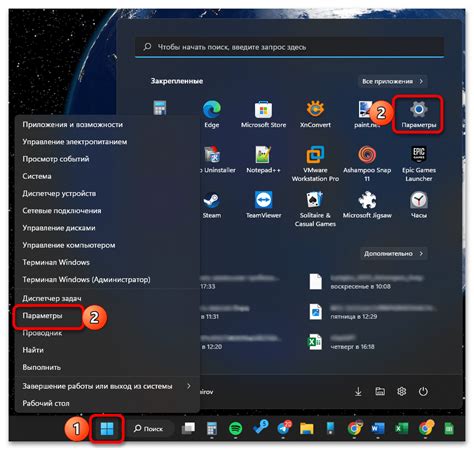Open Excel from the taskbar
The image size is (474, 450).
click(x=401, y=428)
